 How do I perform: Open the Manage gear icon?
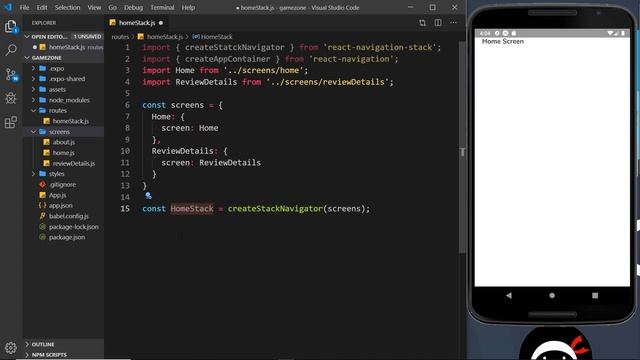[x=11, y=347]
